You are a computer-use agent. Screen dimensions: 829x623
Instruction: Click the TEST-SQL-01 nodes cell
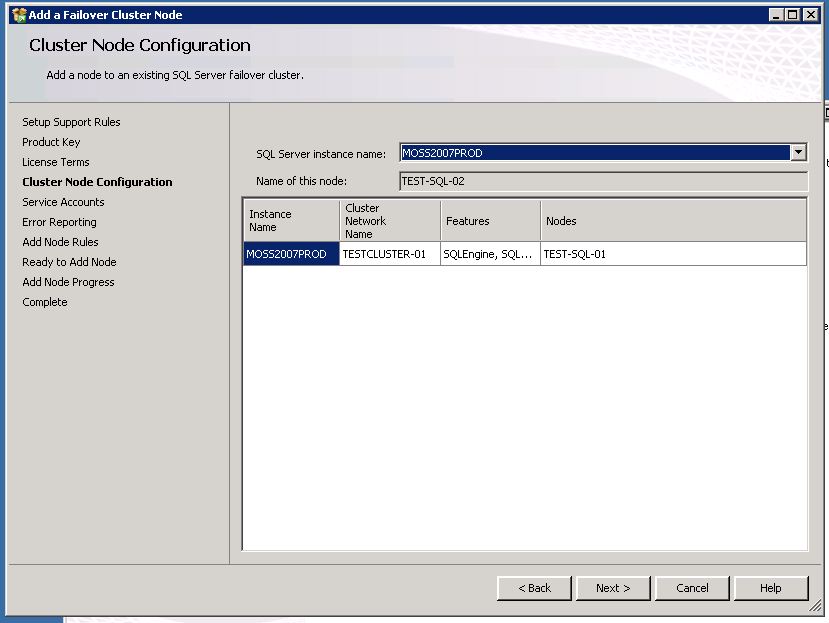(x=674, y=254)
